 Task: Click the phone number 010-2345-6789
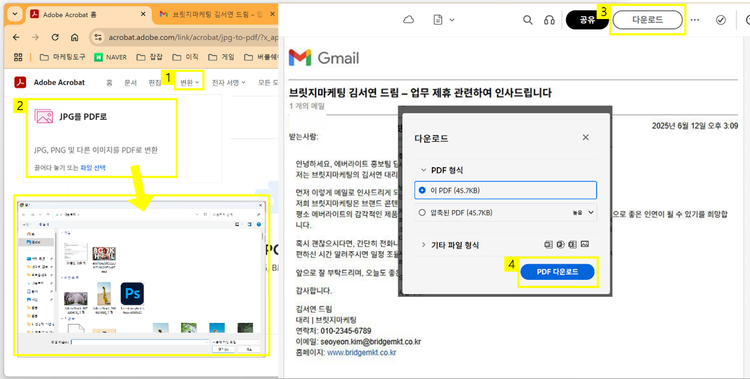[x=345, y=331]
